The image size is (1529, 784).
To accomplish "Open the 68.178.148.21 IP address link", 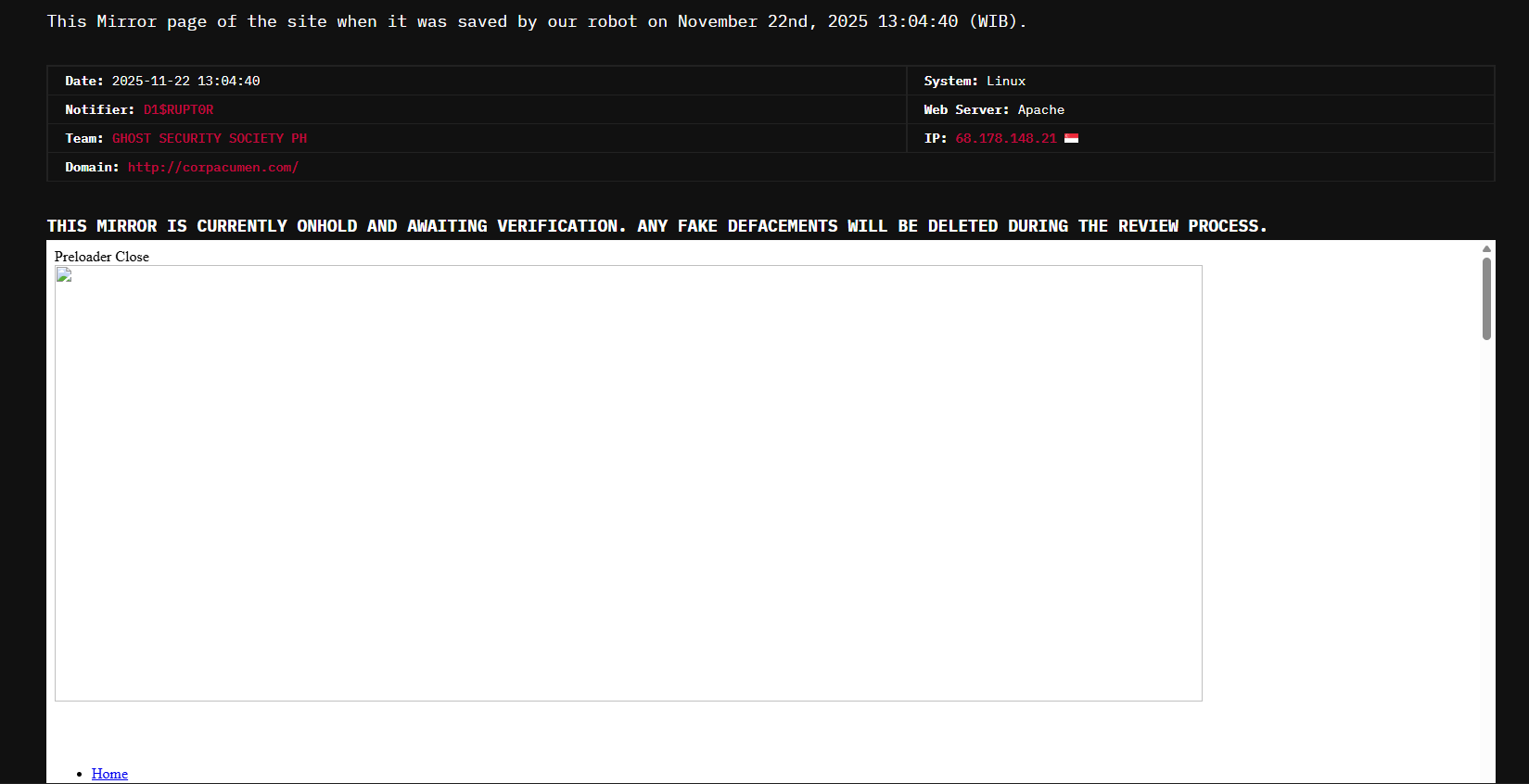I will 1005,138.
